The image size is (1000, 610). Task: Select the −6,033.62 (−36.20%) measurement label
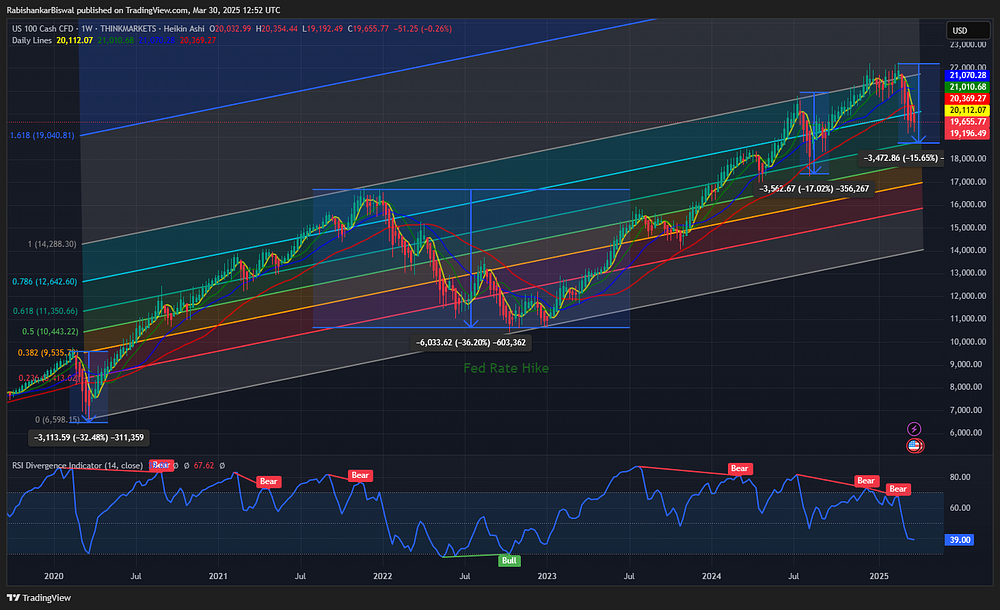point(471,342)
